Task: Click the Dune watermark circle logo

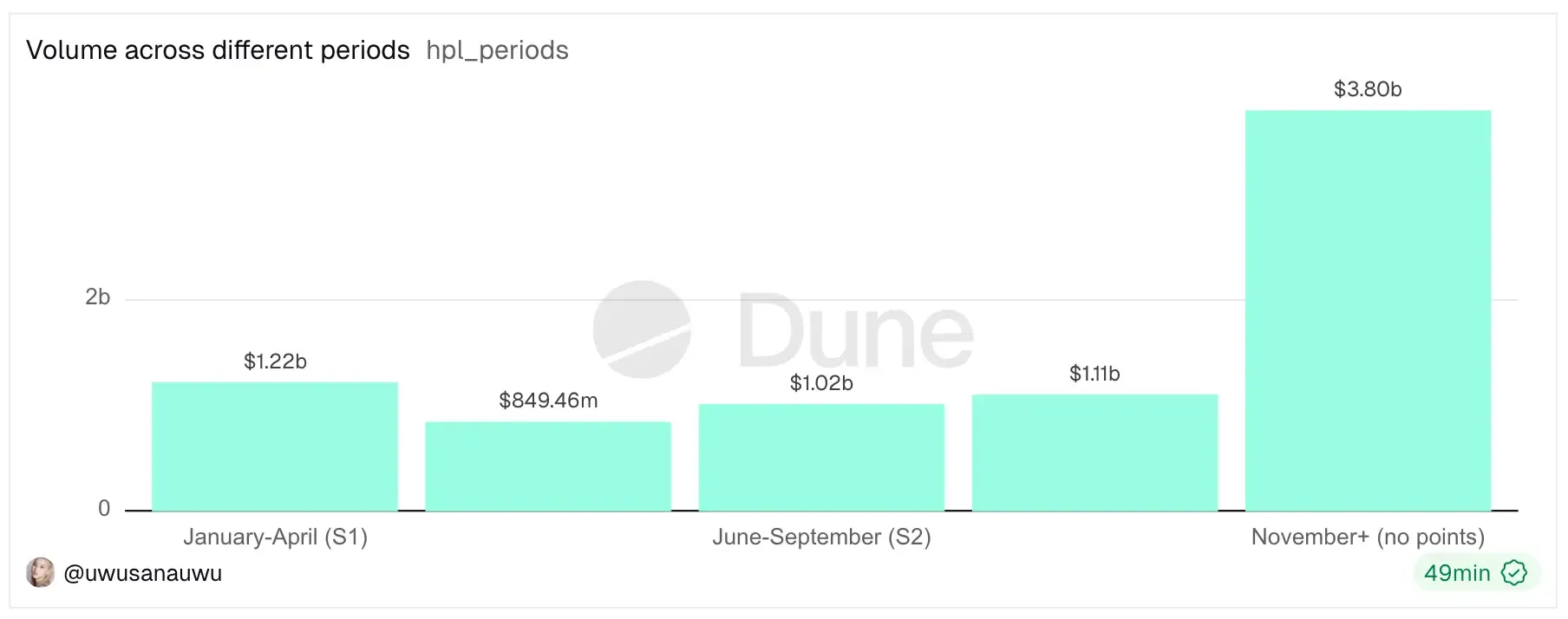Action: 642,329
